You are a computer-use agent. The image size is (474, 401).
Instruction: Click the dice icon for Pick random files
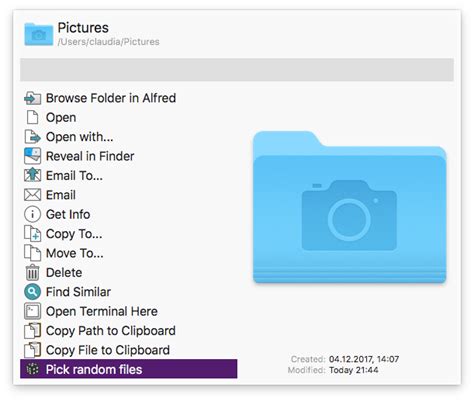(x=33, y=369)
